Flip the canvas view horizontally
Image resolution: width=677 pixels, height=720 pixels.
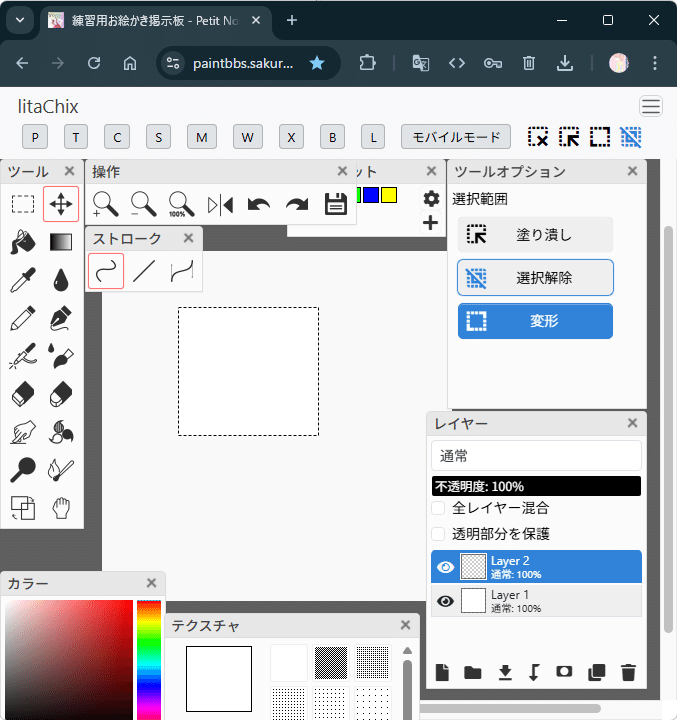point(220,205)
